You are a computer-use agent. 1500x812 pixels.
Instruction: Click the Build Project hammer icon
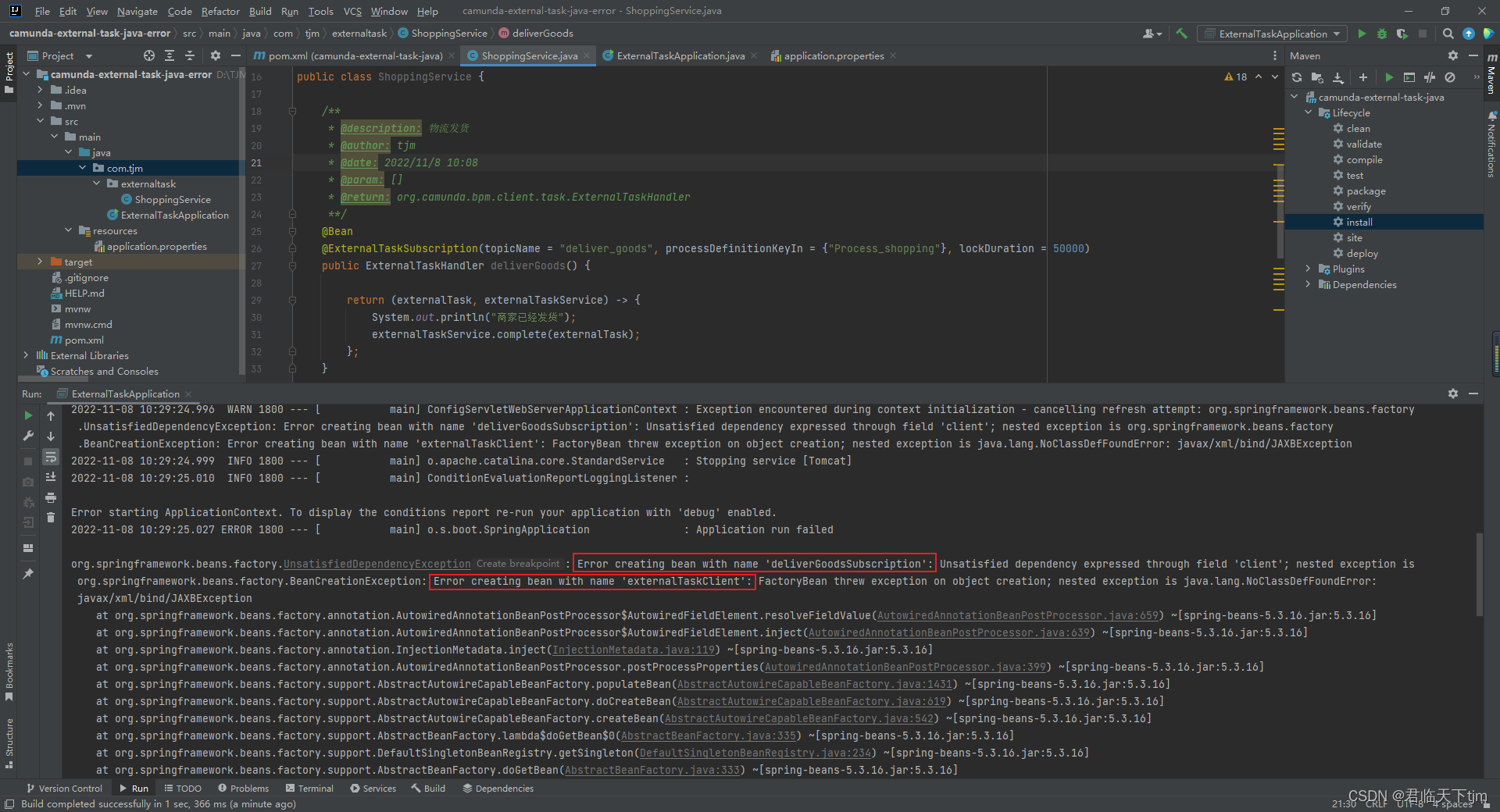tap(1182, 34)
